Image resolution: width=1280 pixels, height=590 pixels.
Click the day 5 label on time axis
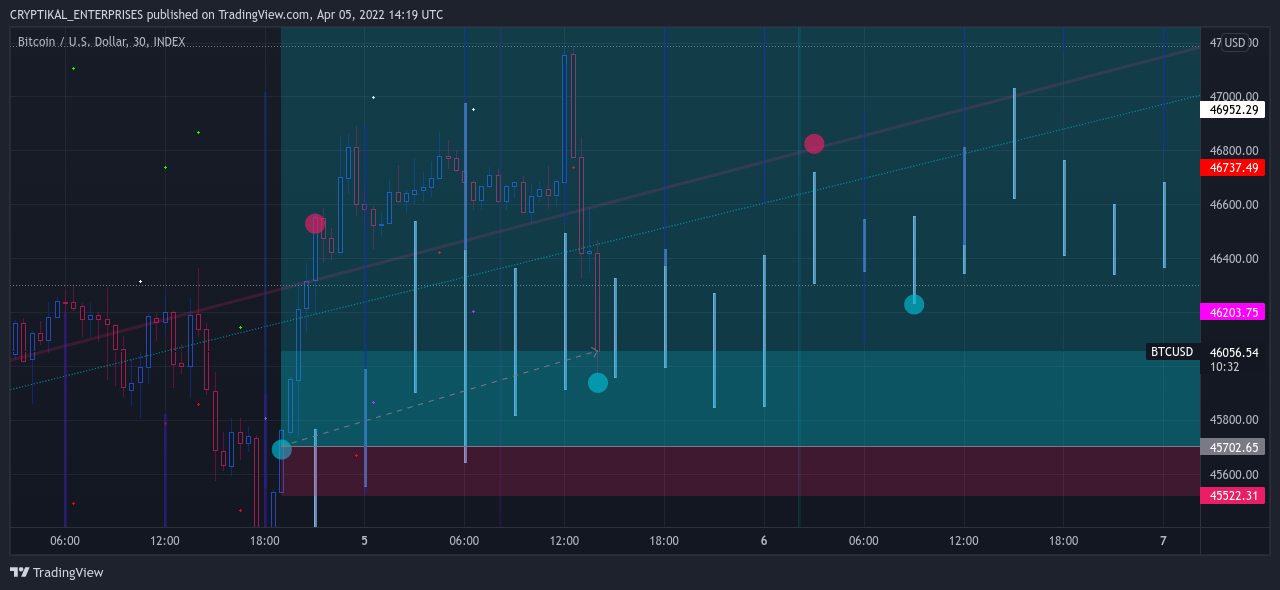tap(364, 541)
